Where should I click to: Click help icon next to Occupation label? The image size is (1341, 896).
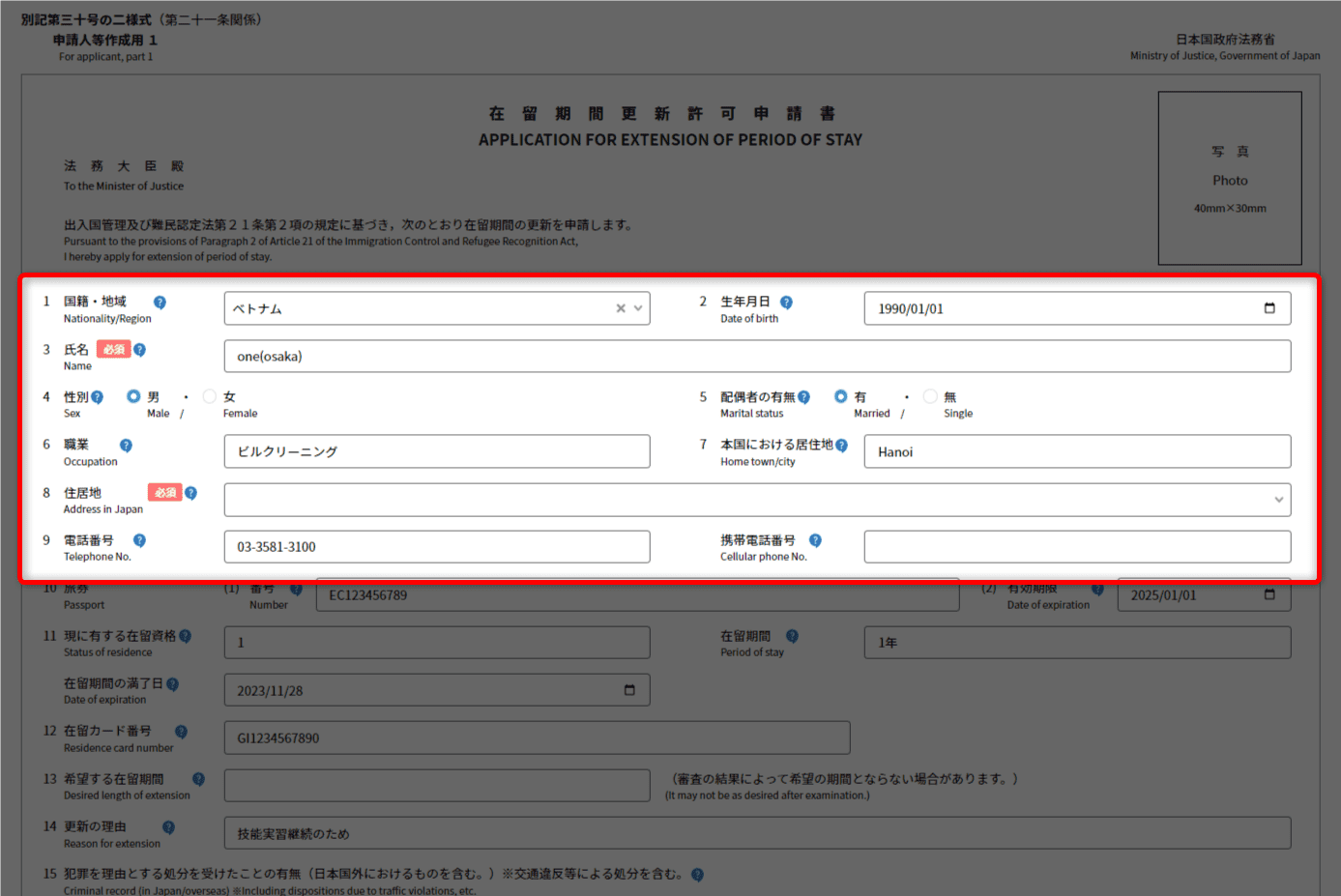[126, 446]
